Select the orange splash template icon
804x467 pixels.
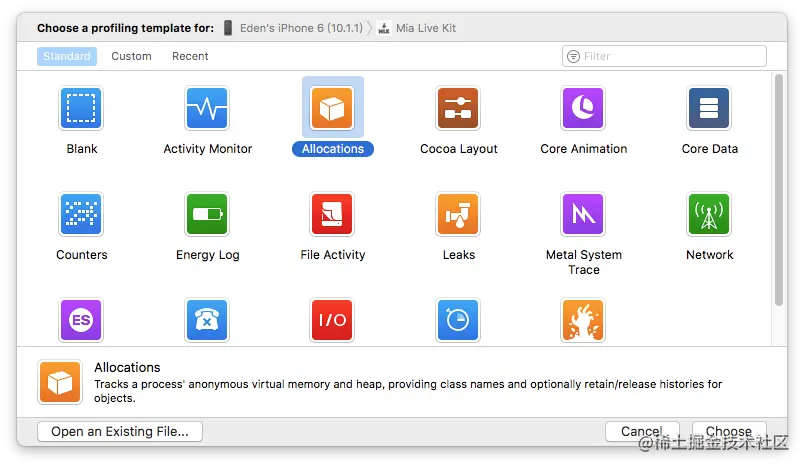(584, 320)
